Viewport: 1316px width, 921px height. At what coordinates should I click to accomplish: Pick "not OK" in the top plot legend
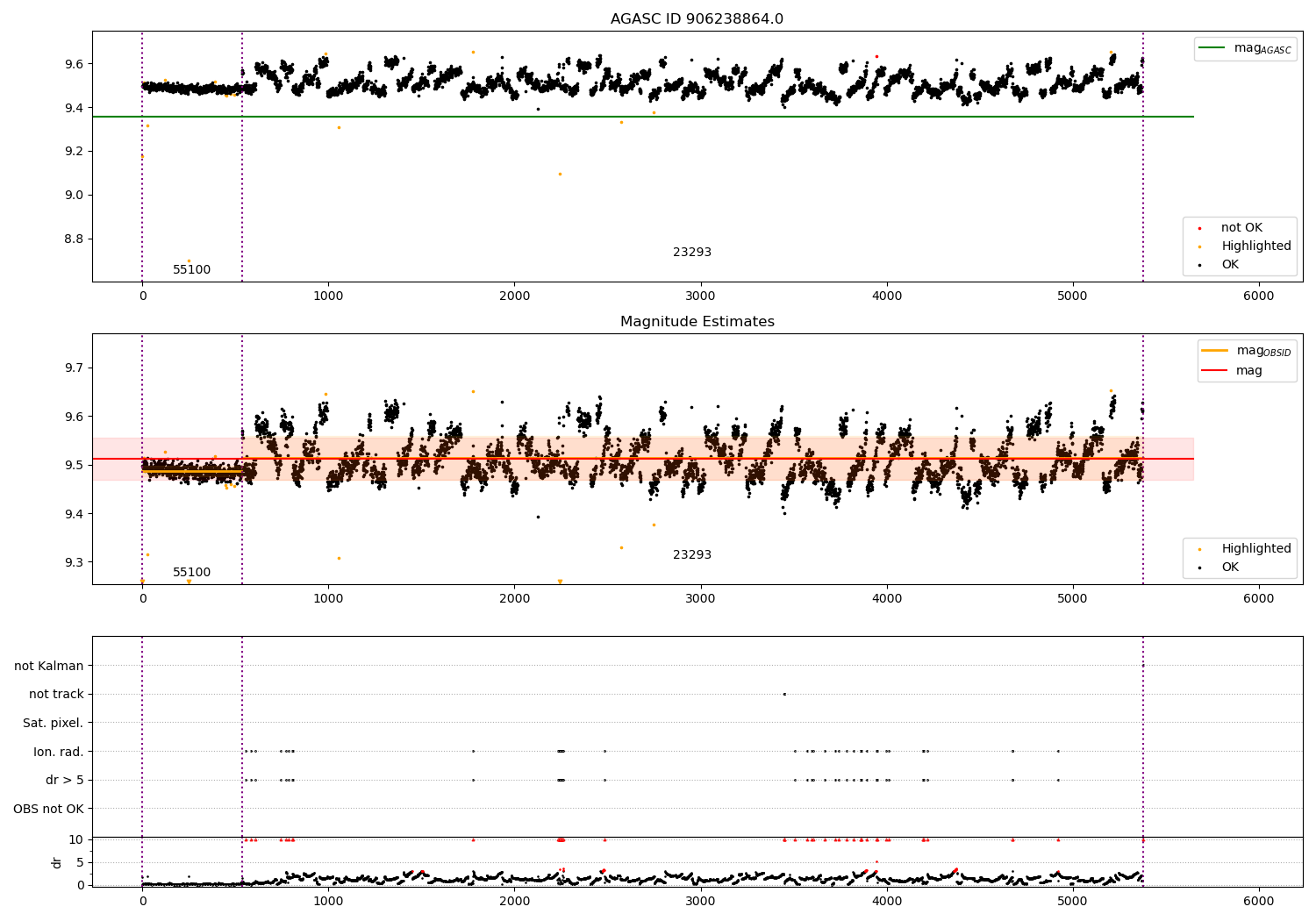(x=1241, y=228)
